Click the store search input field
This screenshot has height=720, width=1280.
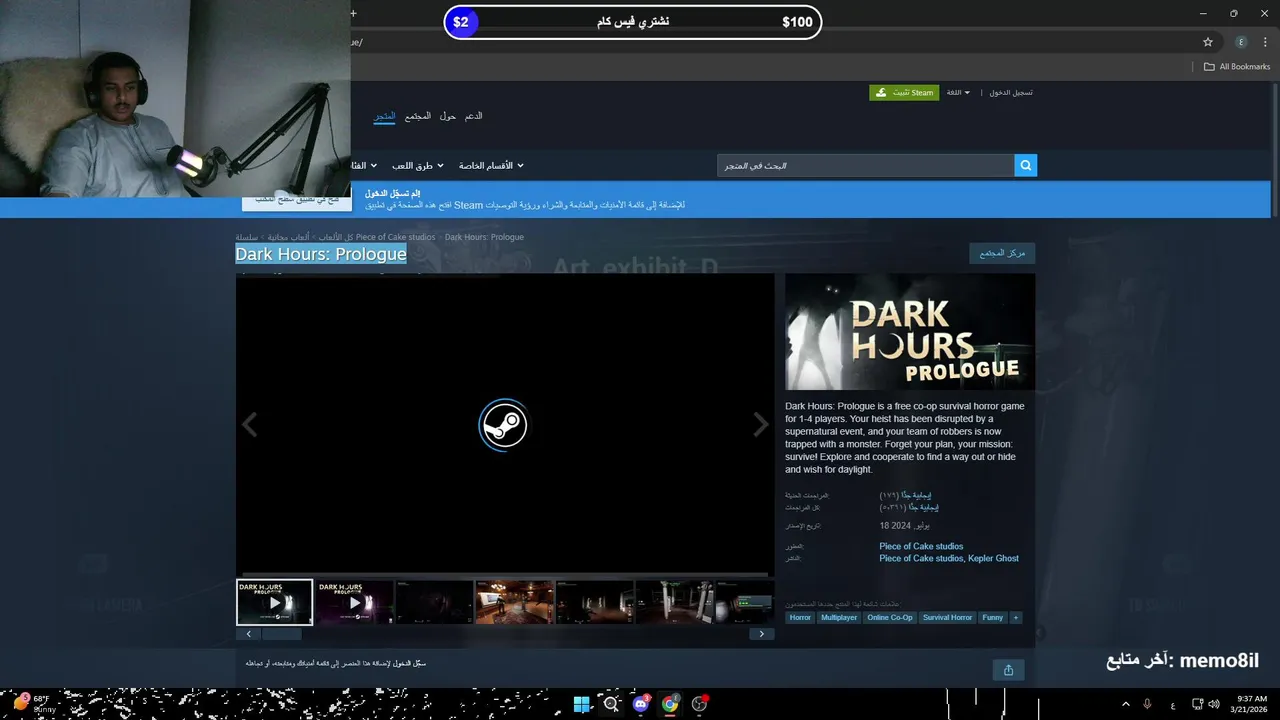coord(865,165)
